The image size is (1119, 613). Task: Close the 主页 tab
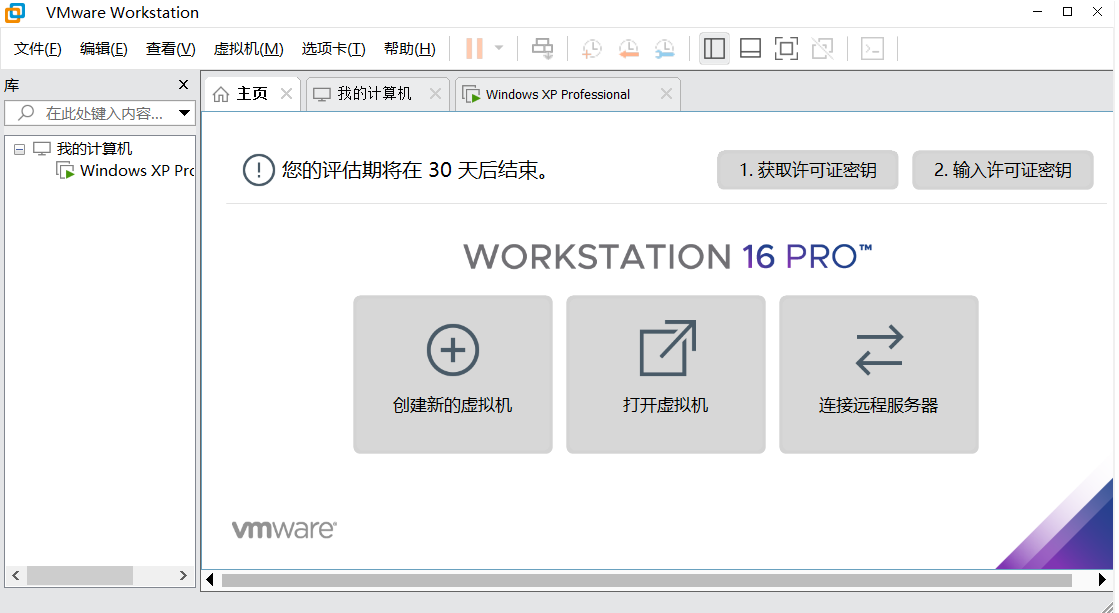[x=286, y=93]
